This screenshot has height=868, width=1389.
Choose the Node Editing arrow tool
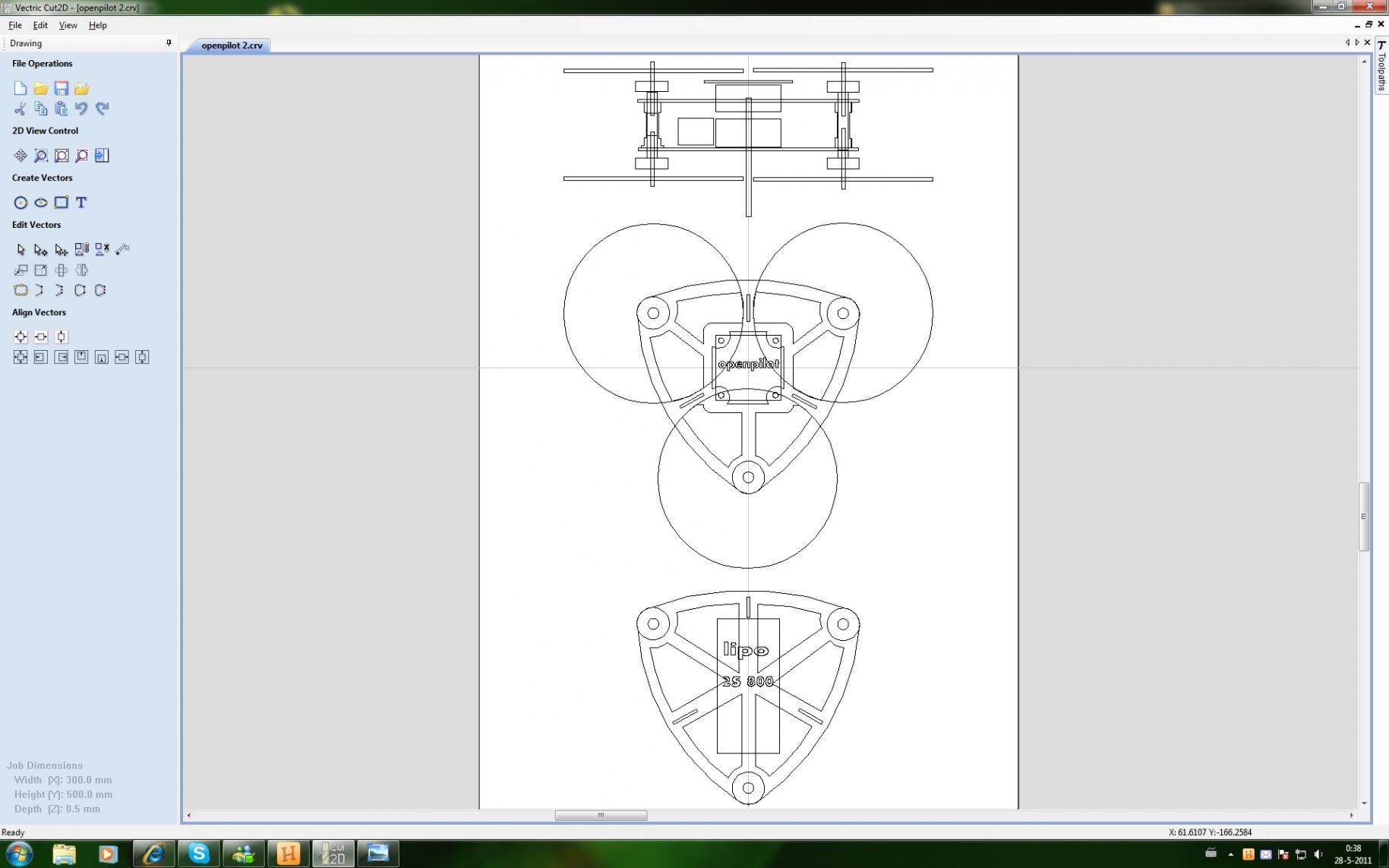point(41,250)
